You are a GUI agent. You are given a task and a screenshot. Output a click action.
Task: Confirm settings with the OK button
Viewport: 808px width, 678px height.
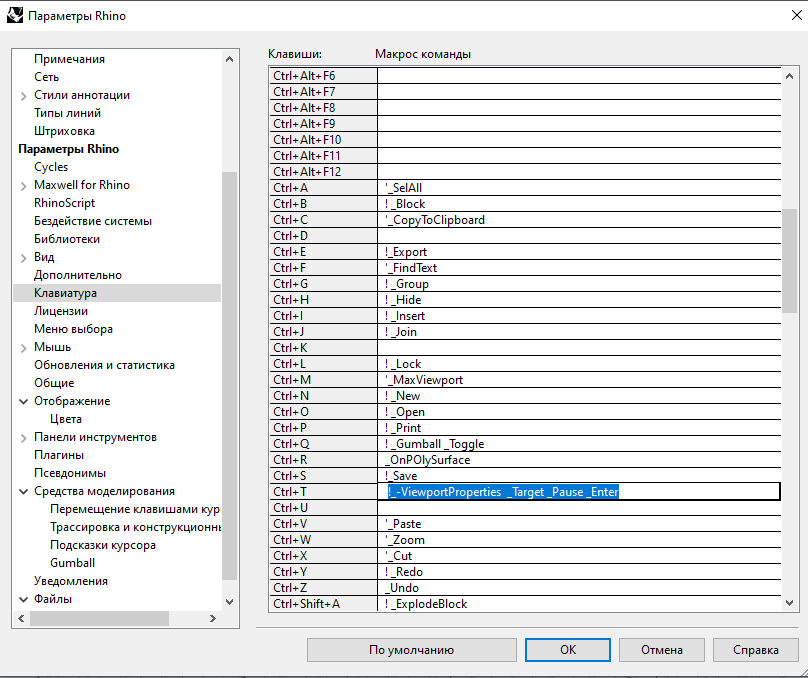point(567,649)
